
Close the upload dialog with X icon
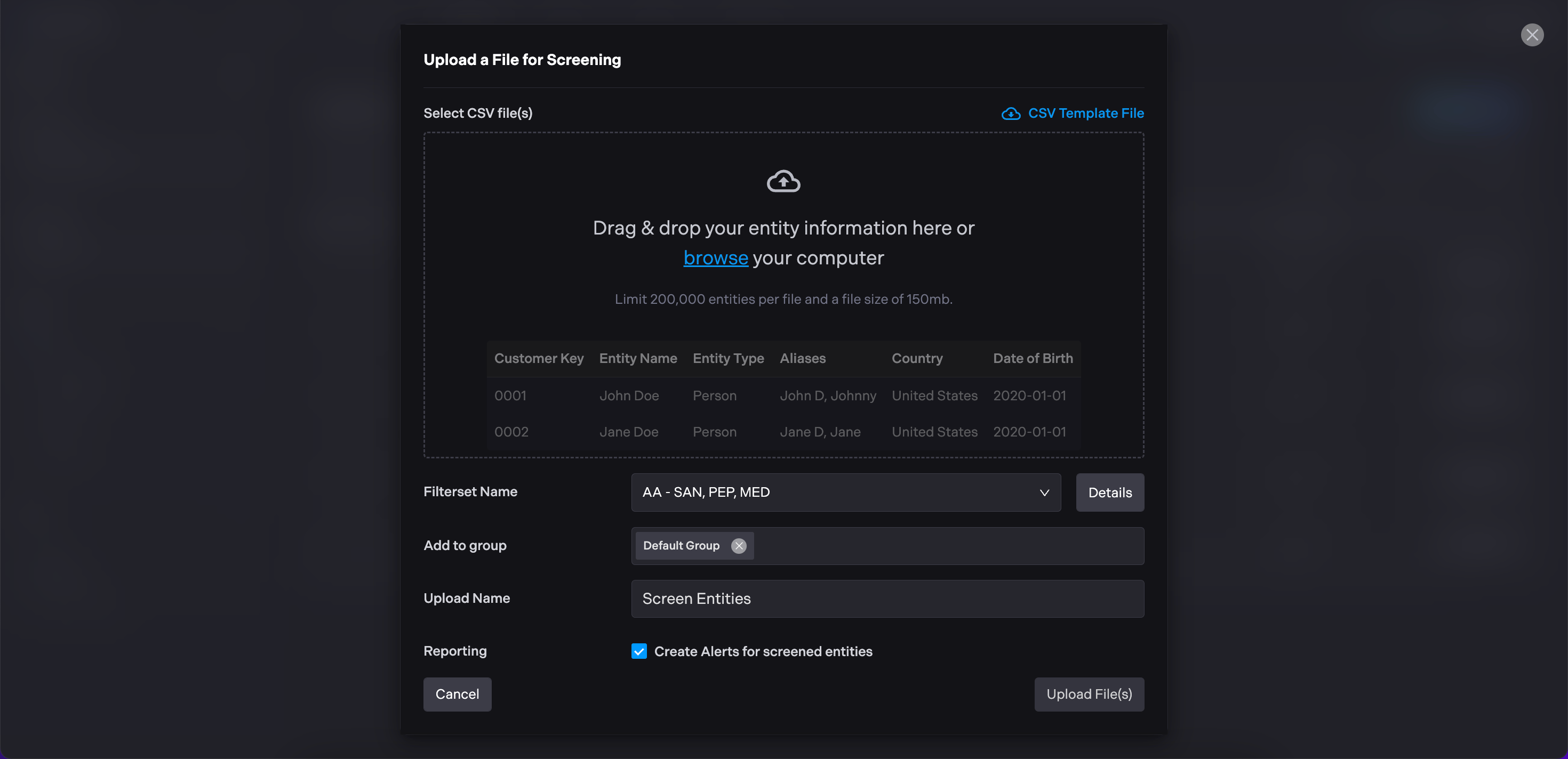(x=1532, y=35)
